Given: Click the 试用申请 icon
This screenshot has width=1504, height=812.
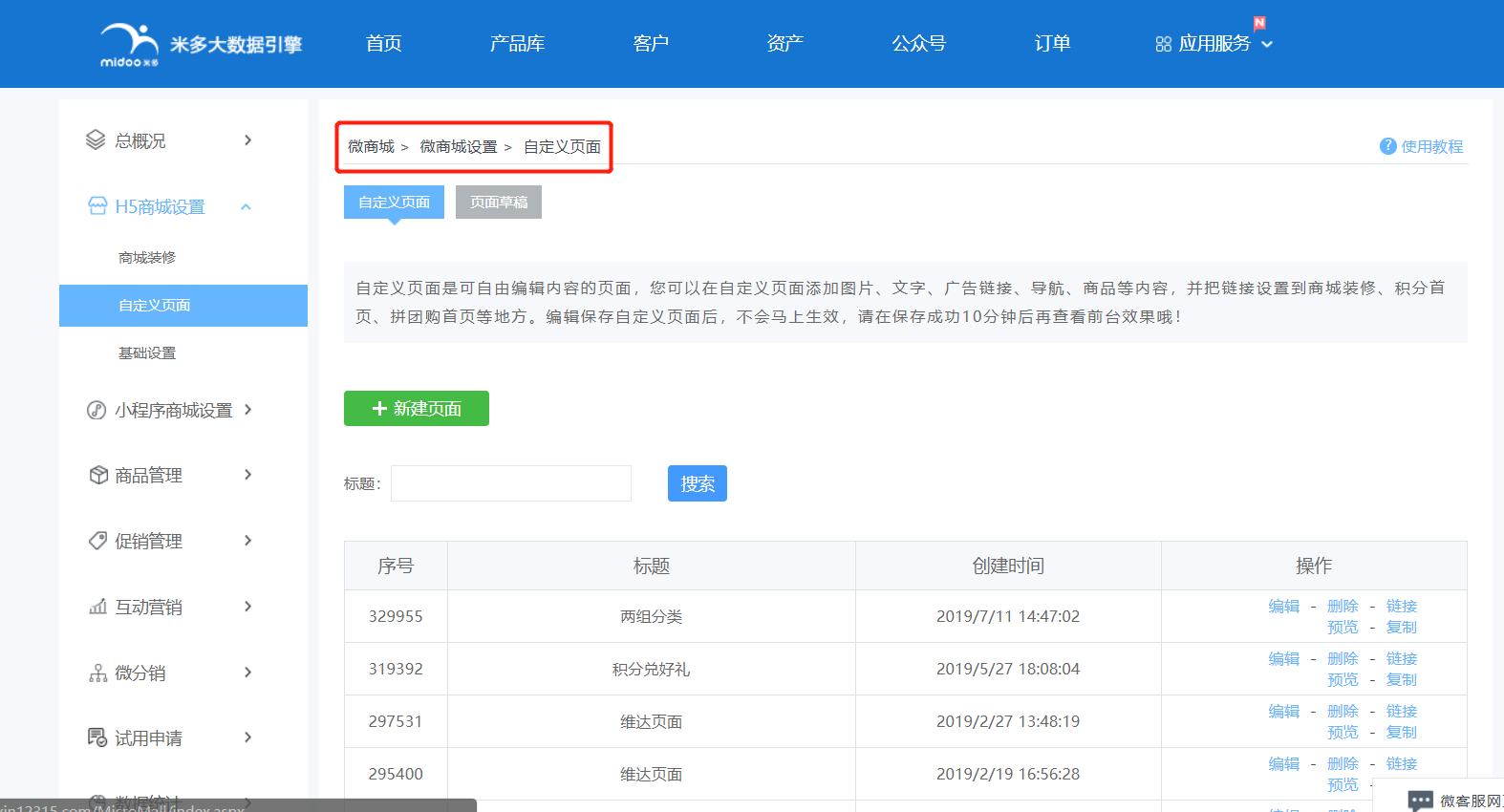Looking at the screenshot, I should [97, 737].
